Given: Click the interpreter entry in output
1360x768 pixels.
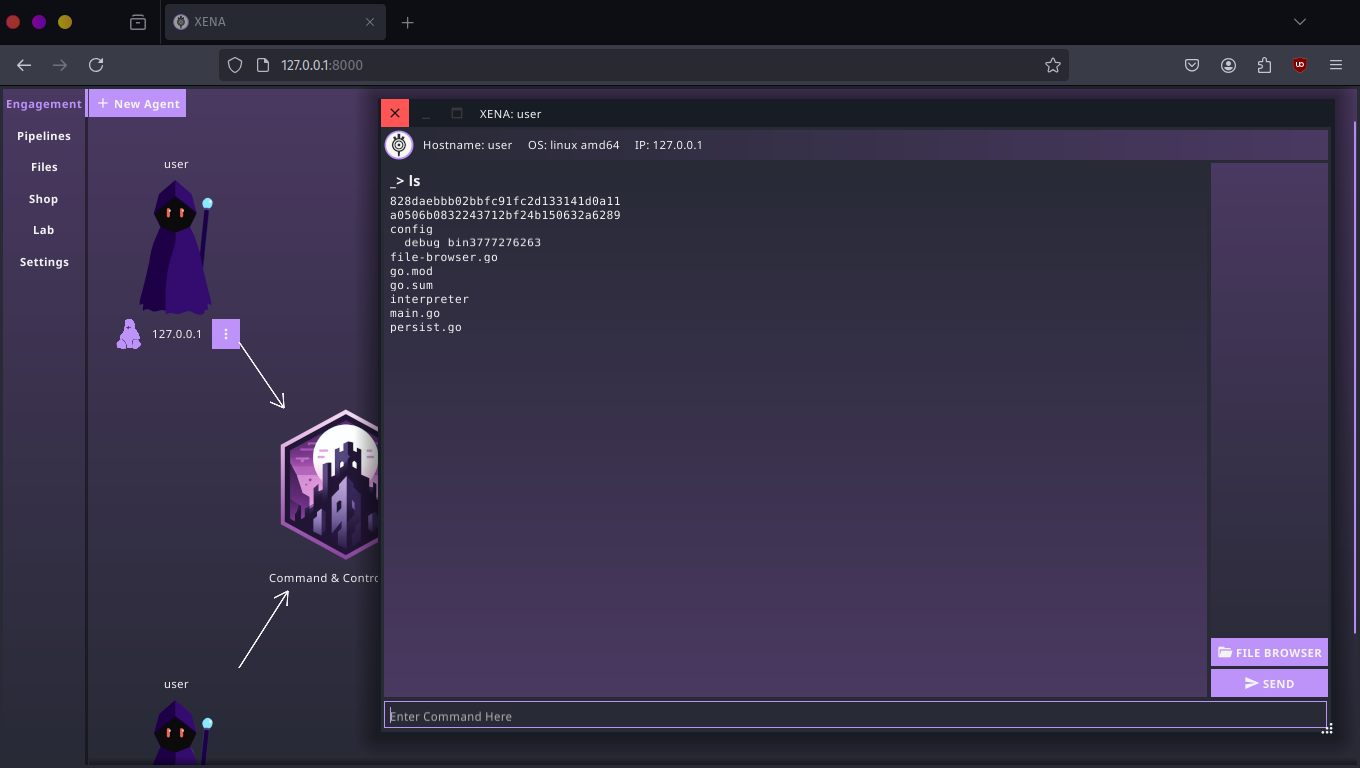Looking at the screenshot, I should [429, 299].
